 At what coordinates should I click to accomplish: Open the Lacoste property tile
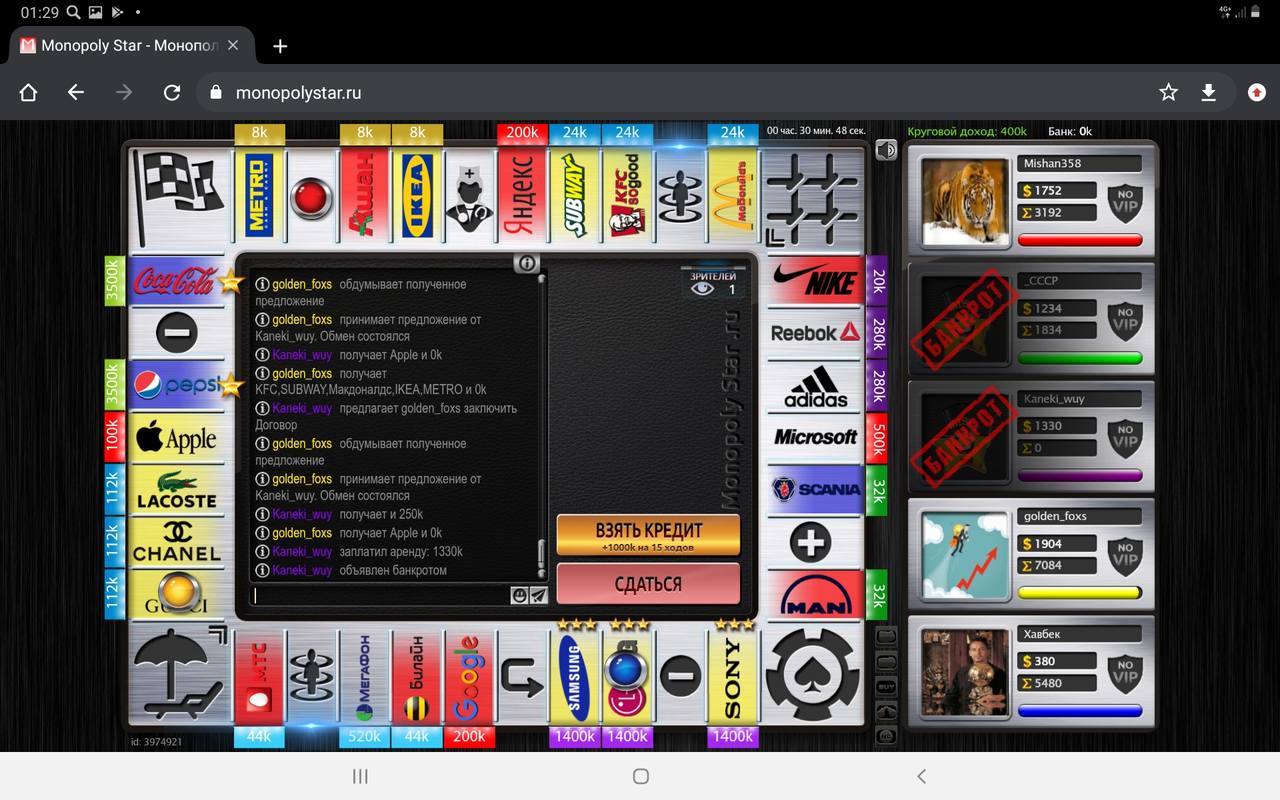[x=177, y=490]
